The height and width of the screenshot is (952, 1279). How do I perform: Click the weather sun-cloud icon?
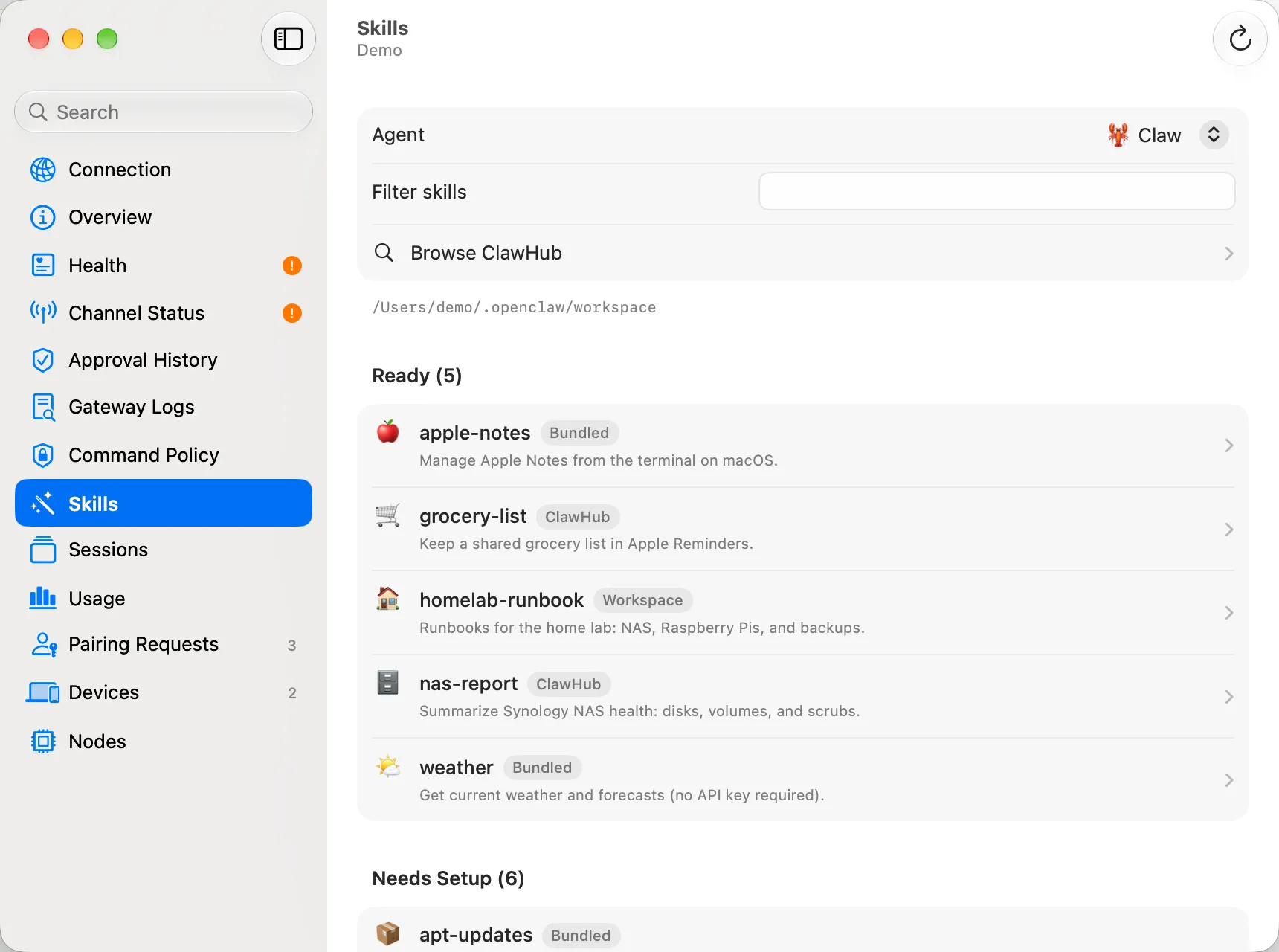tap(388, 765)
